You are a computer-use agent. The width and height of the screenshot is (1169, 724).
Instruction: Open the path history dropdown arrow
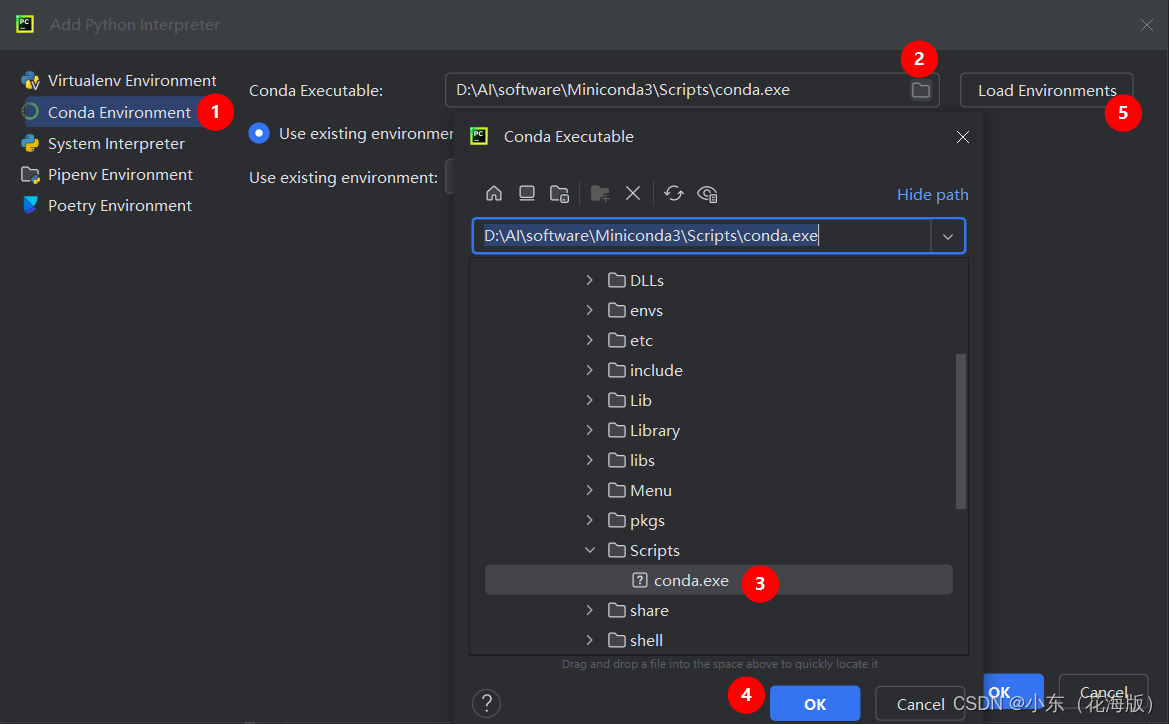click(948, 236)
